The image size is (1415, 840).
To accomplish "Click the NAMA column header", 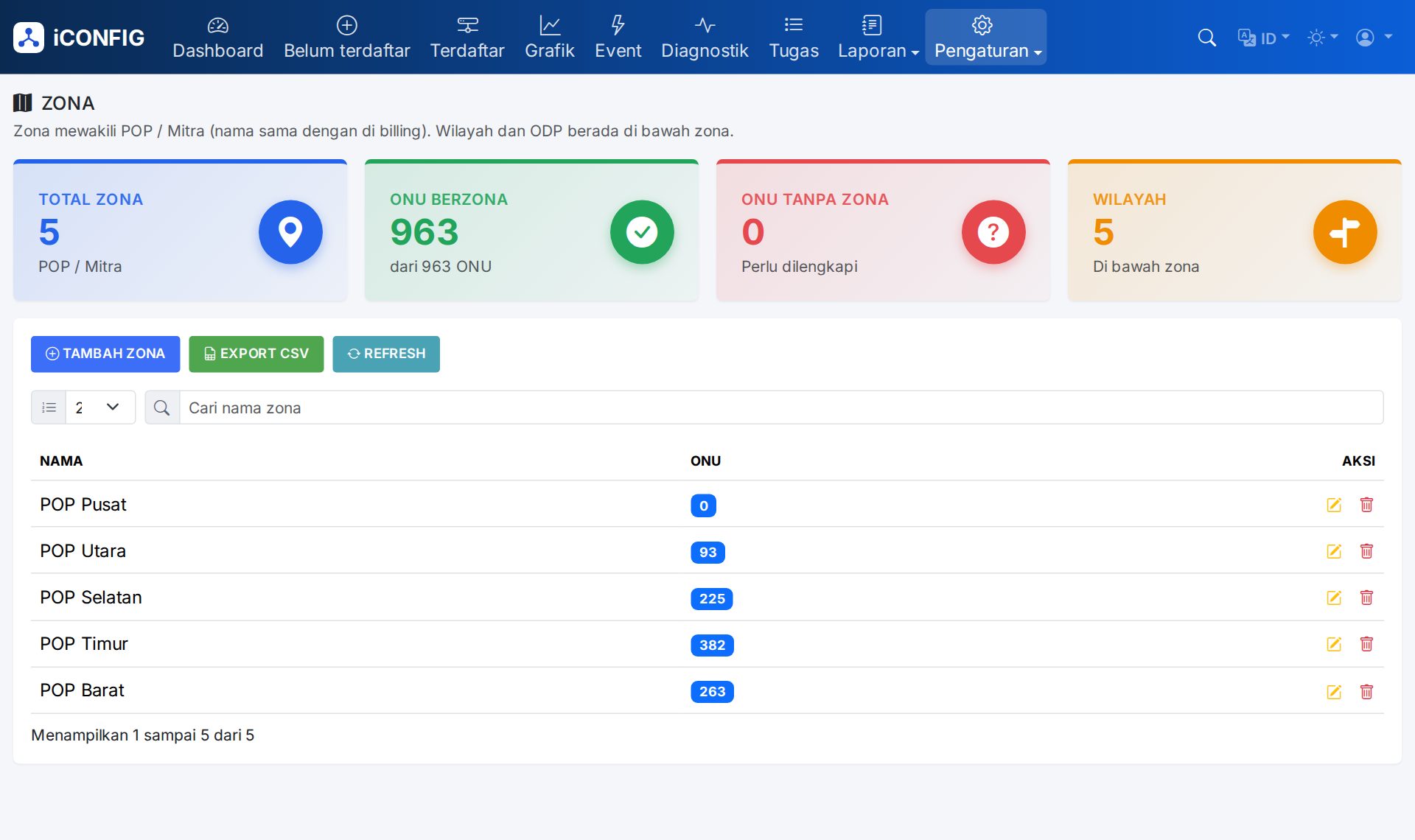I will point(61,461).
